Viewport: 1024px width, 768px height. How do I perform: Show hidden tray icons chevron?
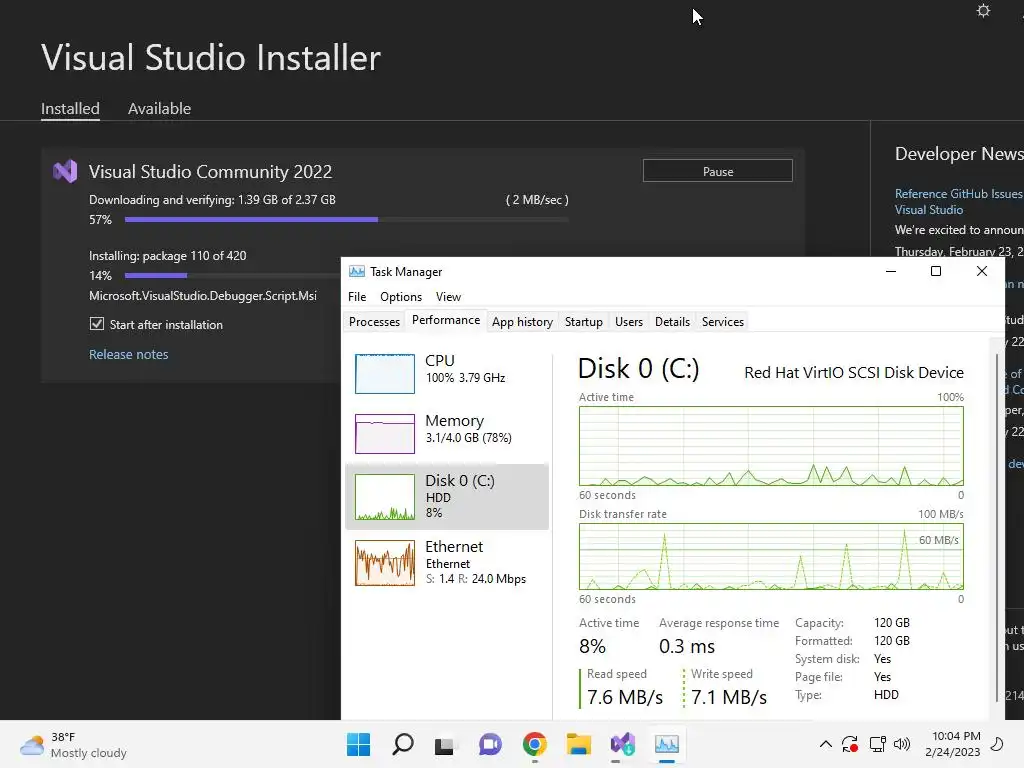point(825,744)
